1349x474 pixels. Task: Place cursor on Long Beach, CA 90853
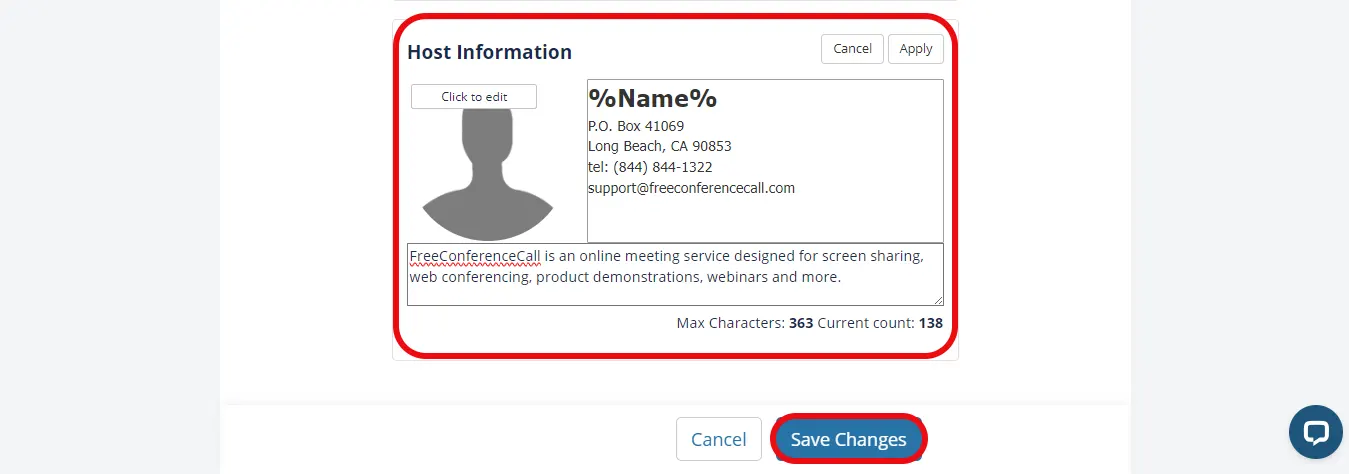tap(659, 146)
